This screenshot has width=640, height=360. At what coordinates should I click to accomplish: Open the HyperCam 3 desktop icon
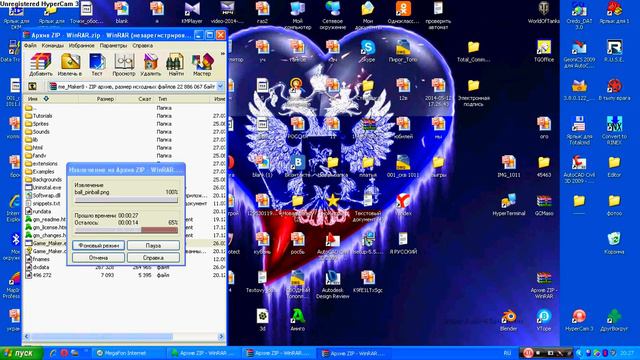579,320
